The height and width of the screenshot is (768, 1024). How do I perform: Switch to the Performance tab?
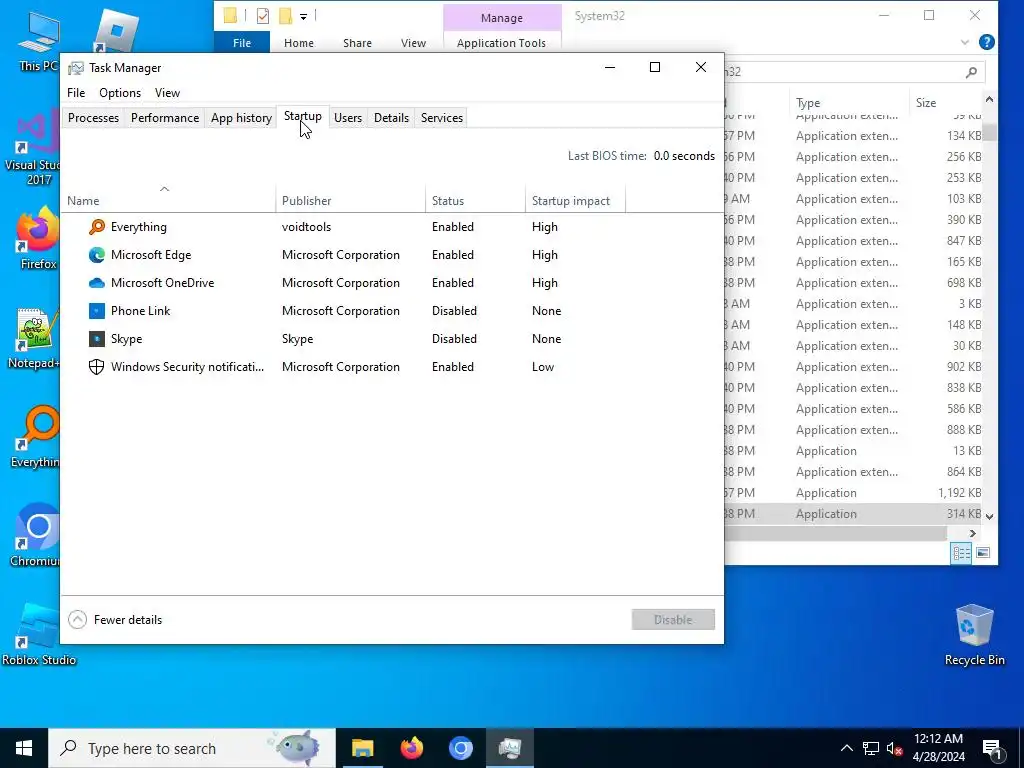[x=165, y=118]
